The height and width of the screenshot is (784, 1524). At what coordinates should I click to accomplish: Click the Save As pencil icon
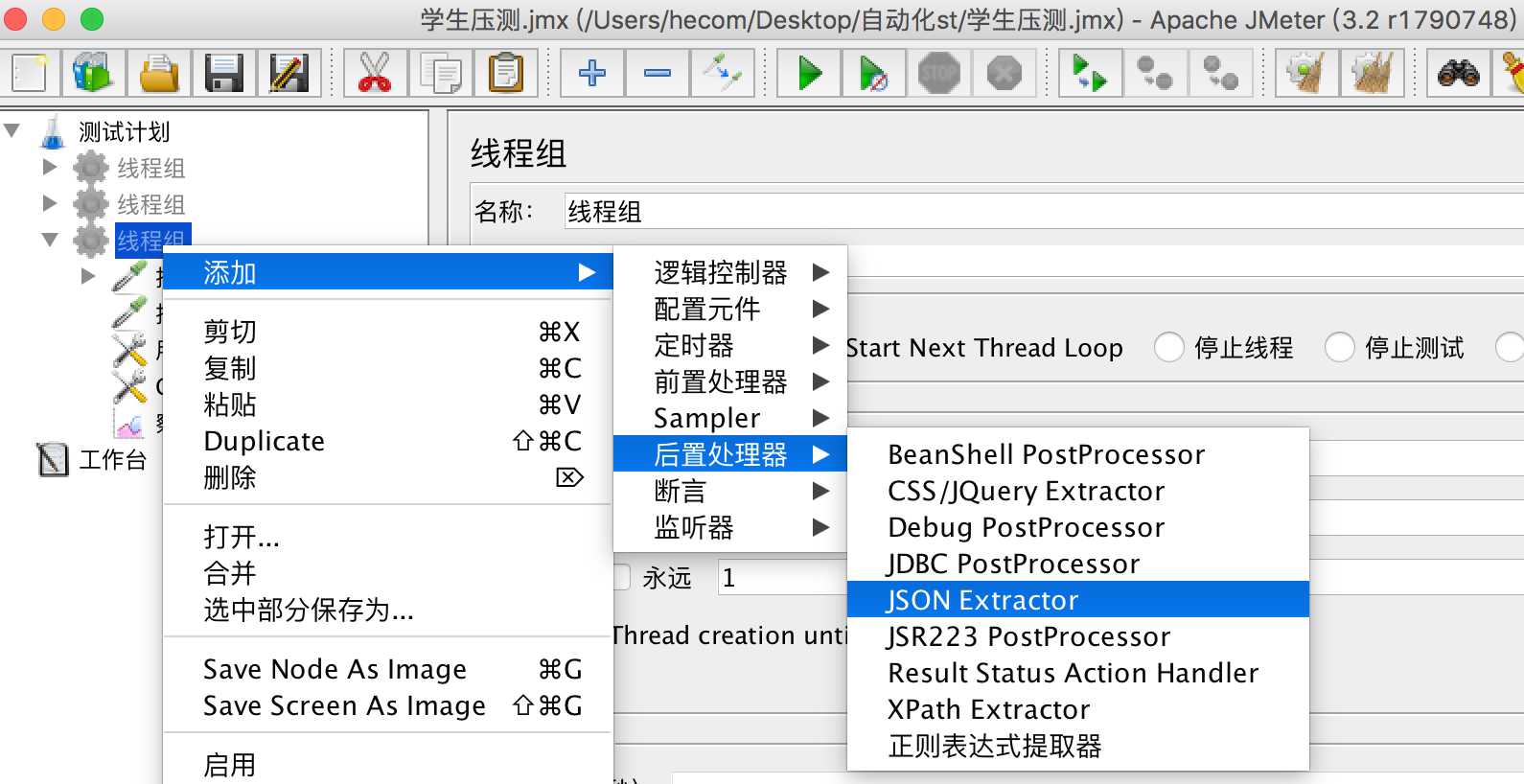(289, 73)
